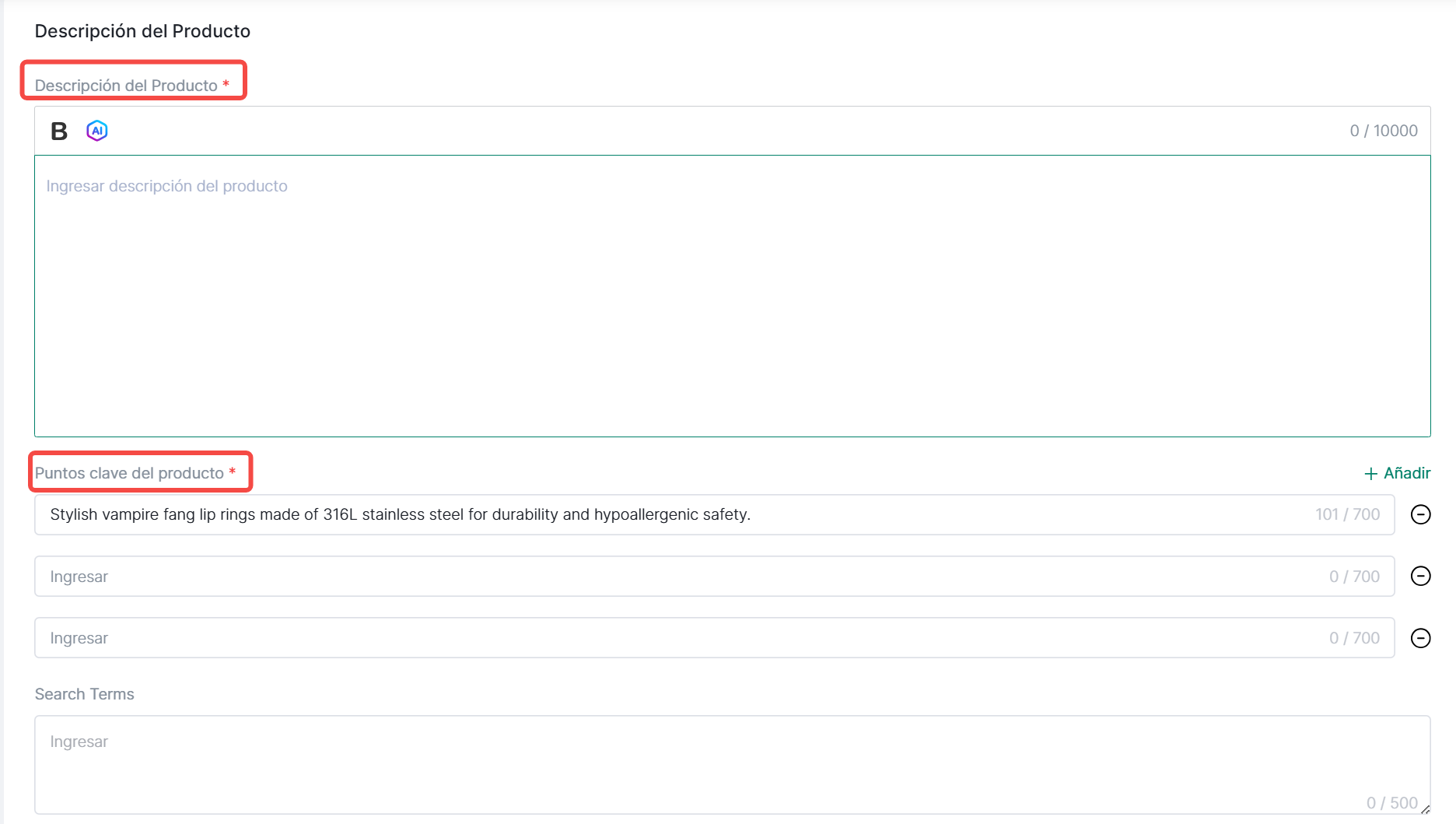Image resolution: width=1456 pixels, height=824 pixels.
Task: Click the Puntos clave del producto label
Action: point(129,473)
